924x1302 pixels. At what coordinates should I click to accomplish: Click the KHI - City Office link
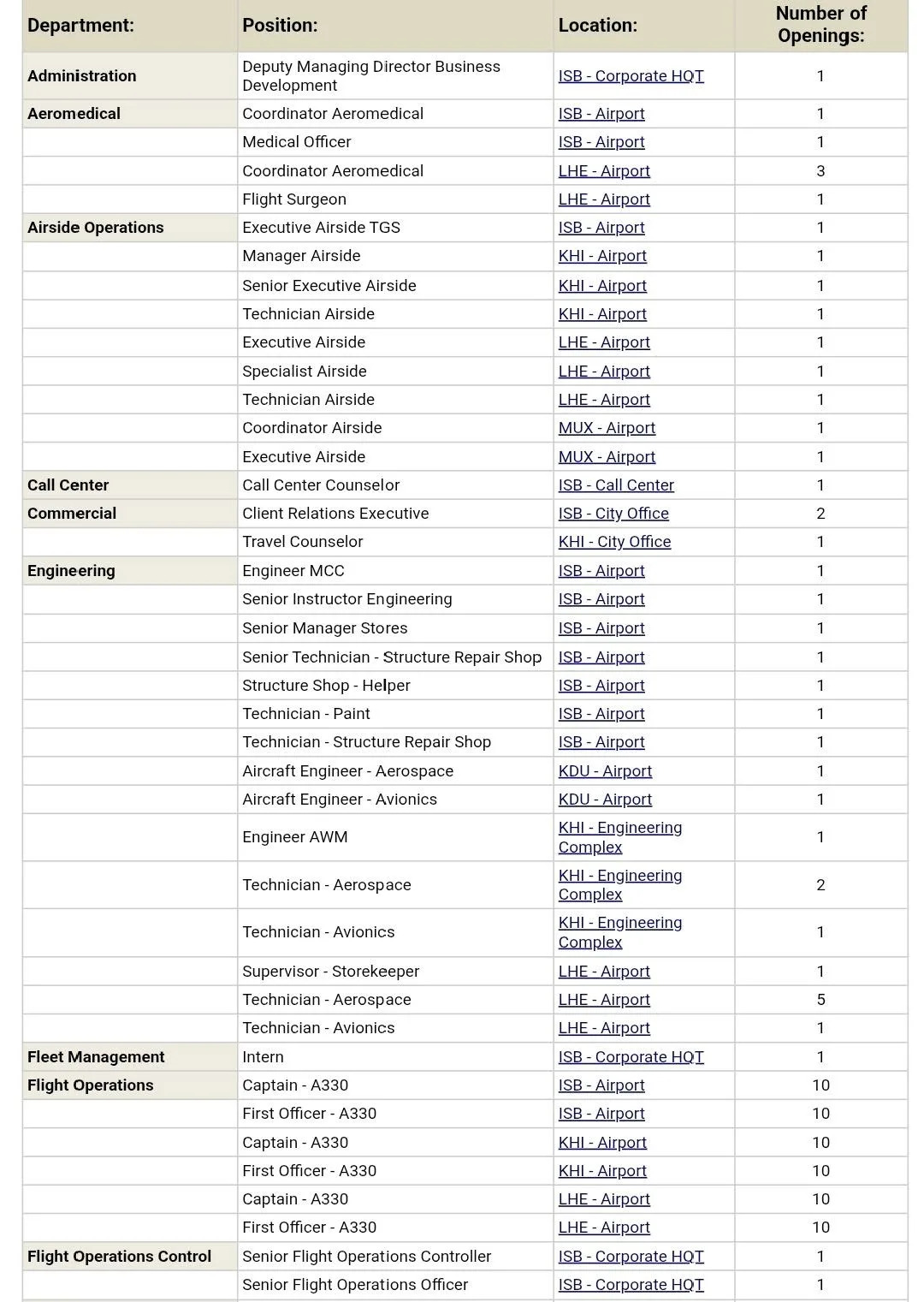click(614, 542)
